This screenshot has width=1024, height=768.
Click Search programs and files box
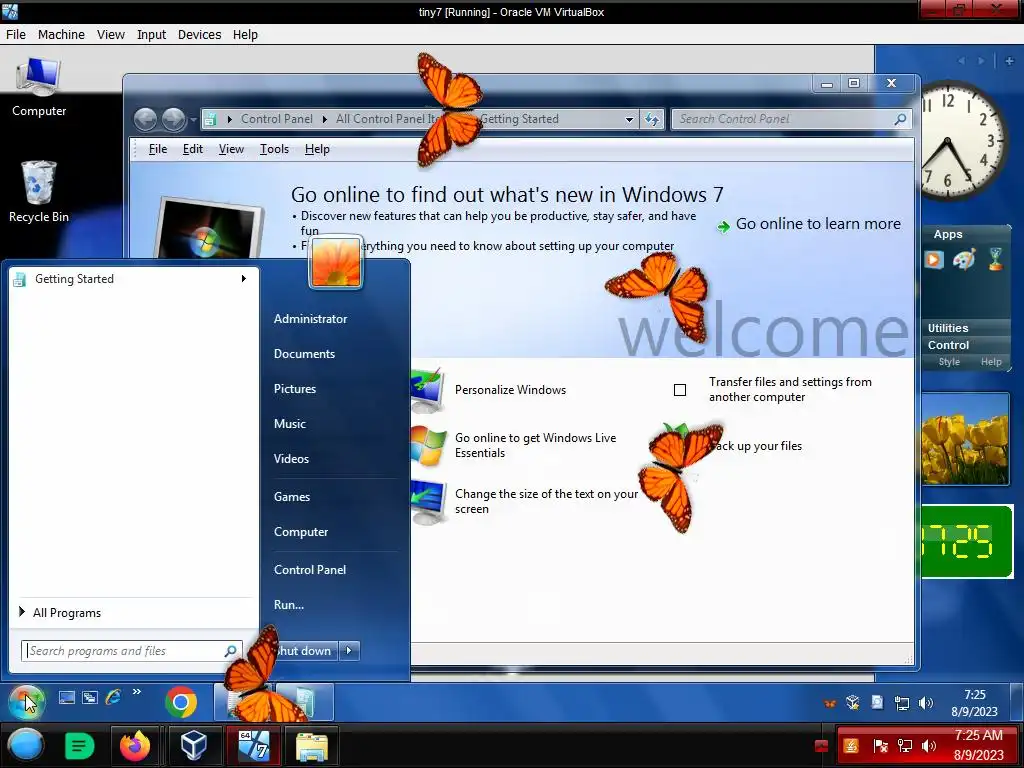point(131,651)
